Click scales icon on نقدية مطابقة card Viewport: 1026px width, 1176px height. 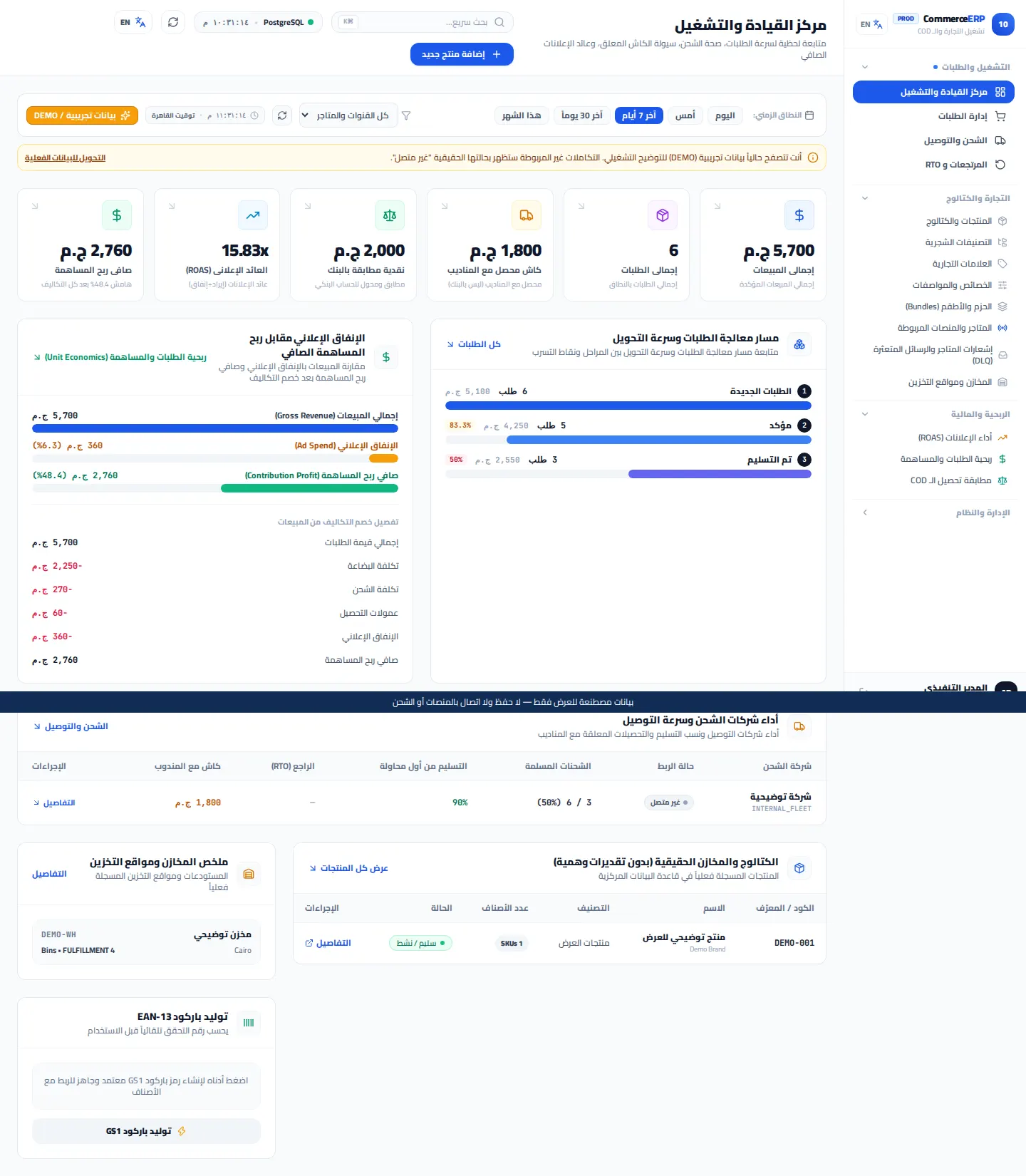tap(390, 215)
